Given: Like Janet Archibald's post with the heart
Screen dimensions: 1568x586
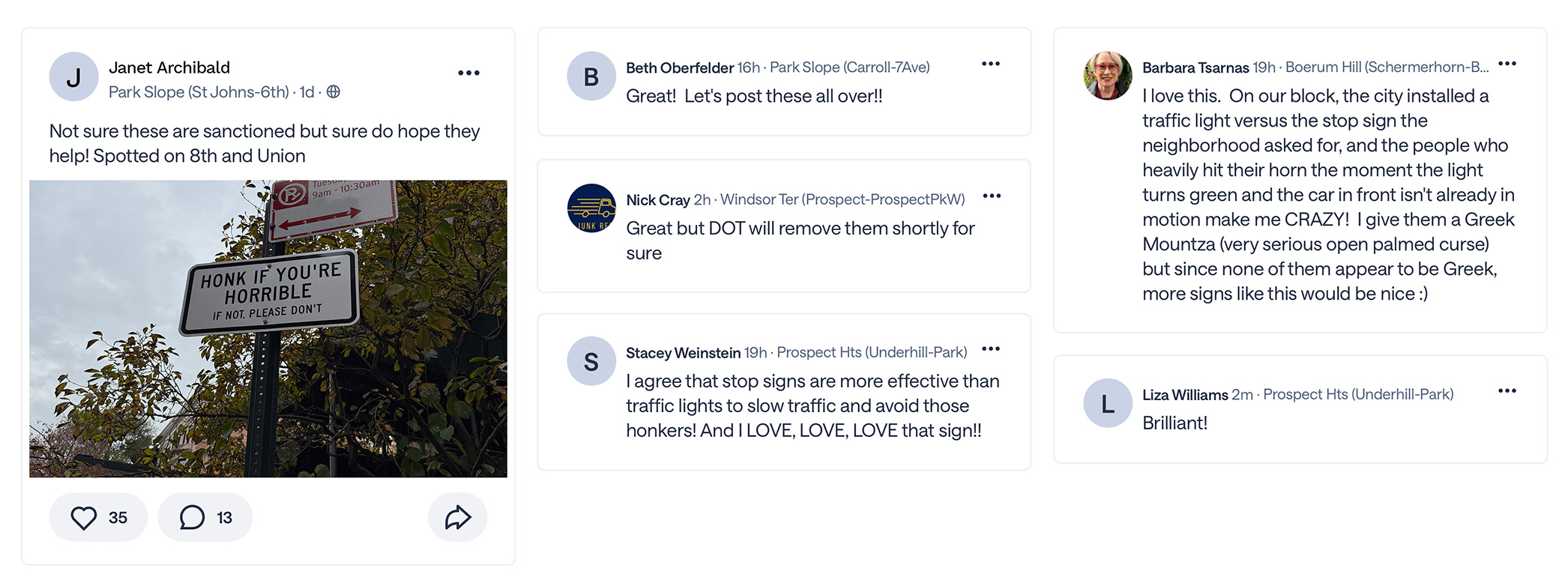Looking at the screenshot, I should pos(84,518).
